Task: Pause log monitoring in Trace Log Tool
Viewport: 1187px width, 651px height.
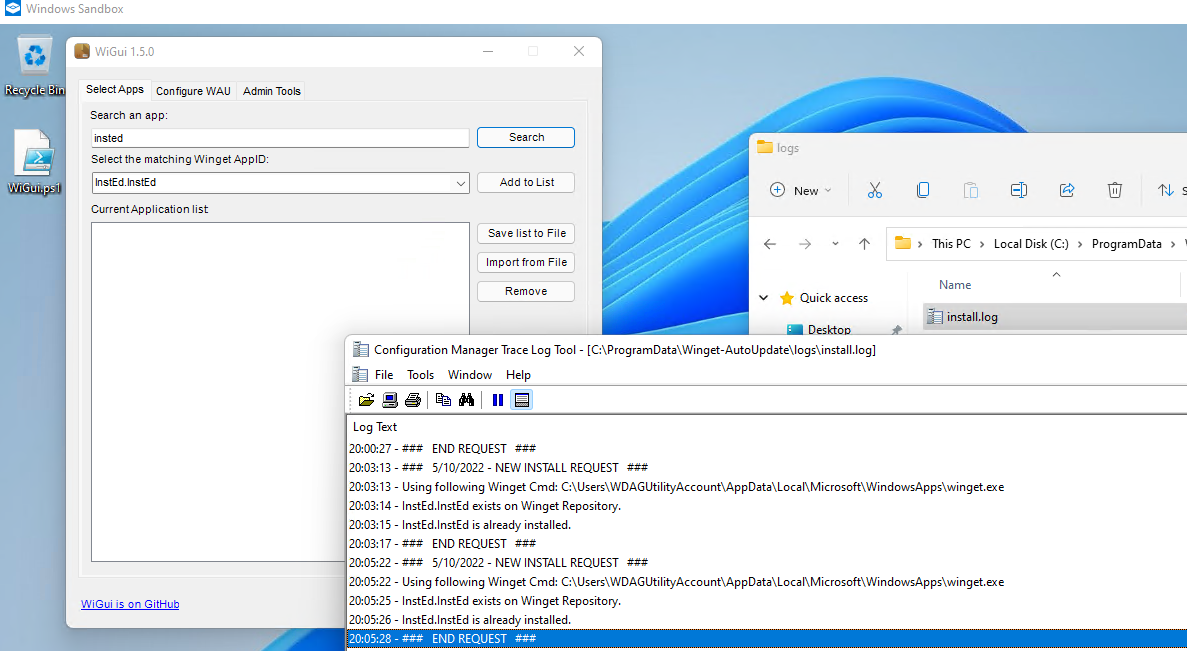Action: coord(497,399)
